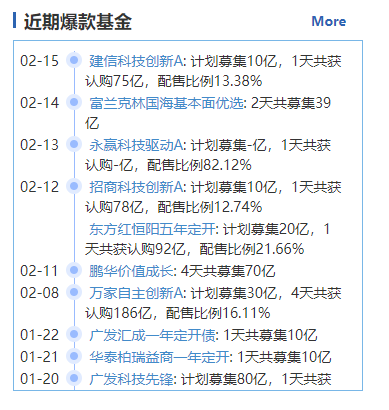Click the 01-21 timeline dot
This screenshot has height=410, width=389.
[74, 356]
